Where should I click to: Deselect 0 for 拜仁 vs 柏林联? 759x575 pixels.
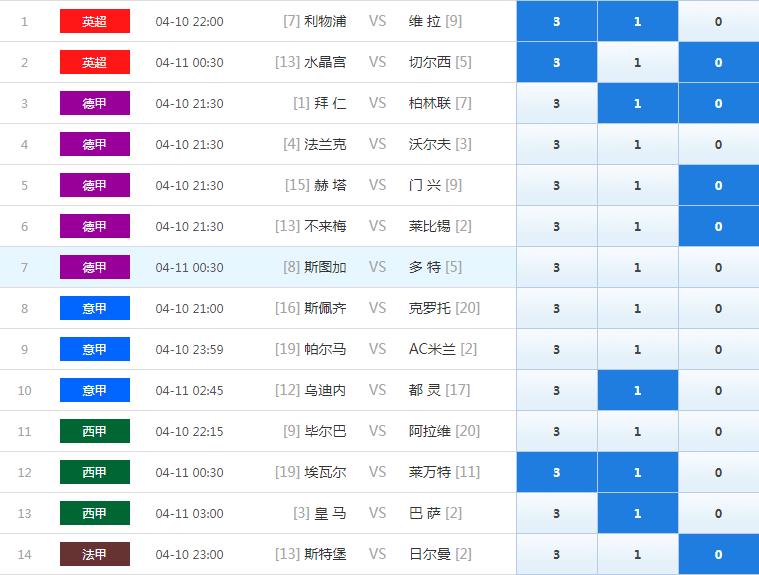718,103
